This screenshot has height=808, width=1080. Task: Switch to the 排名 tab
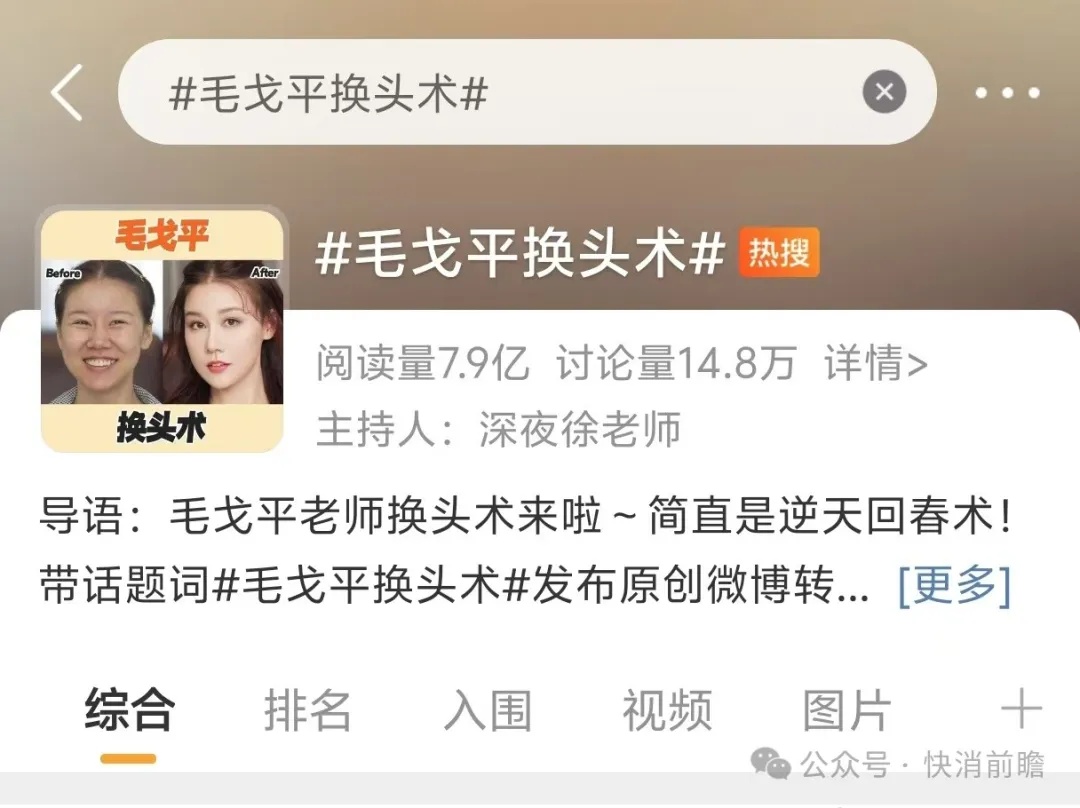pos(308,709)
